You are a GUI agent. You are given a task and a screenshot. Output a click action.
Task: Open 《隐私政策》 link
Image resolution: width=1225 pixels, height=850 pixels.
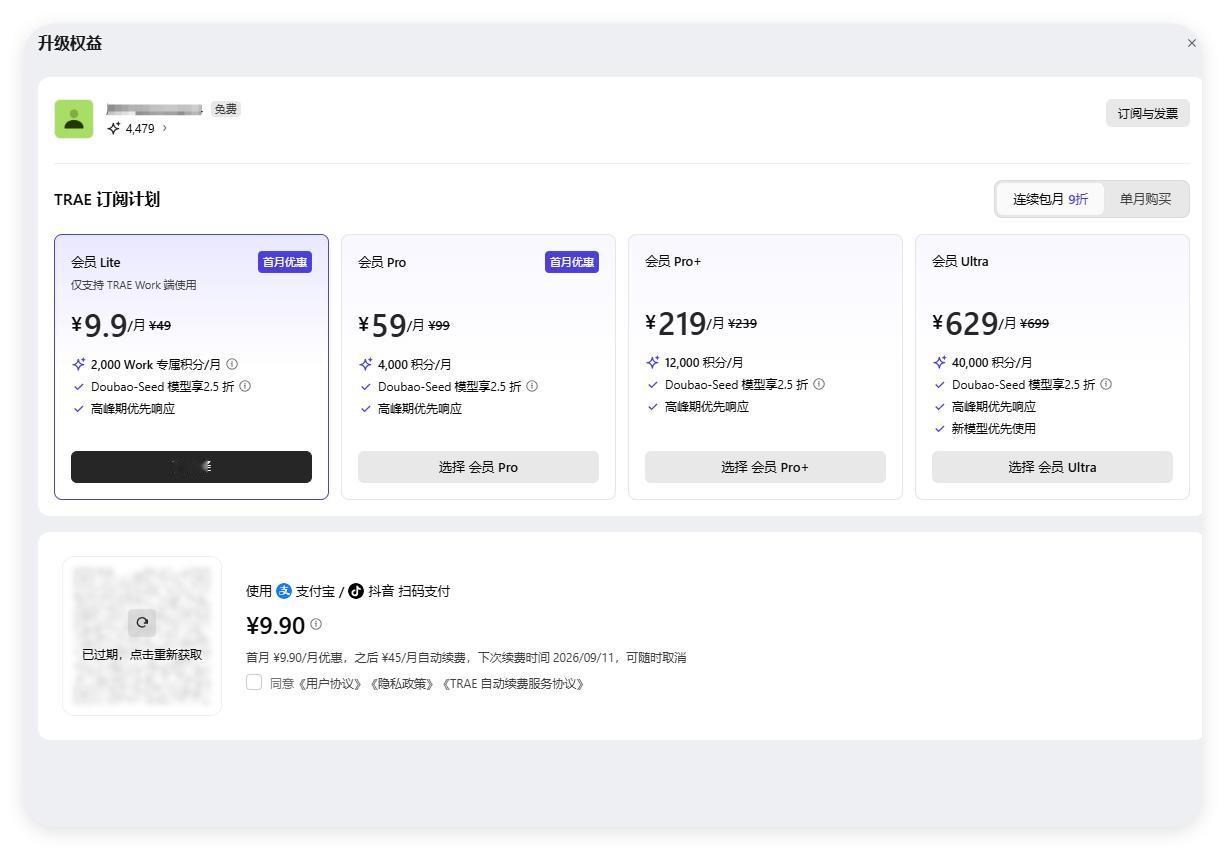401,684
